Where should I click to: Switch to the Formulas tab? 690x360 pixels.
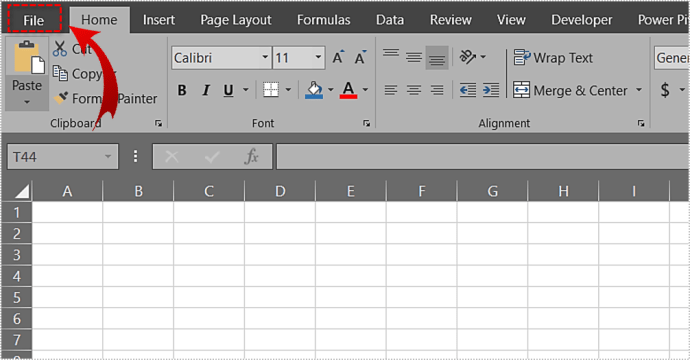coord(323,20)
